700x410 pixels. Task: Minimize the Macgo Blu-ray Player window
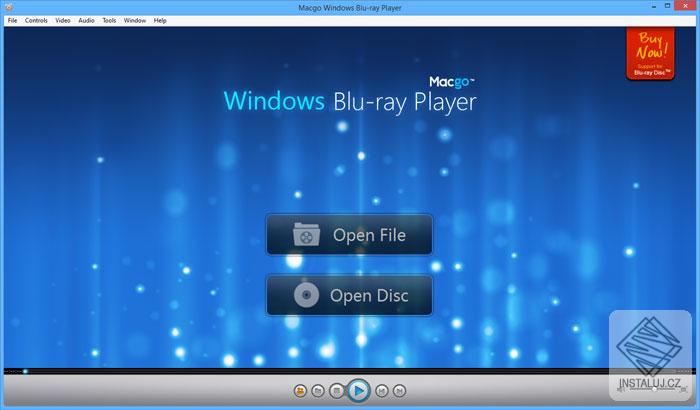coord(653,6)
